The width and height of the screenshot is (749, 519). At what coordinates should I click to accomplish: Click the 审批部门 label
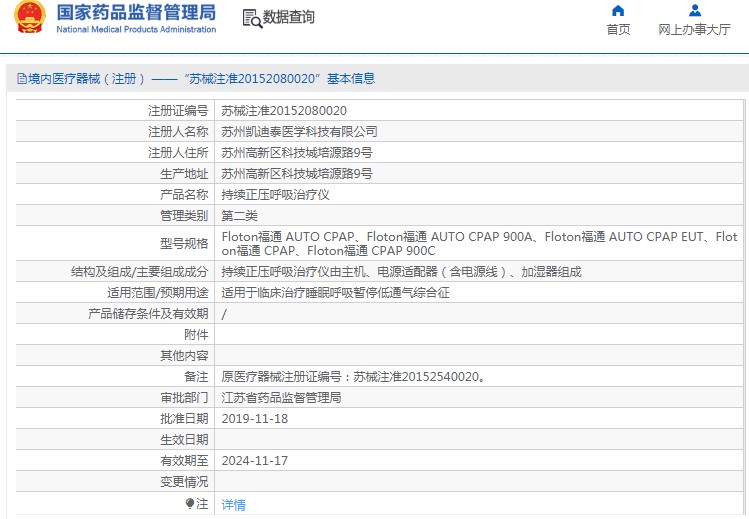pos(184,398)
